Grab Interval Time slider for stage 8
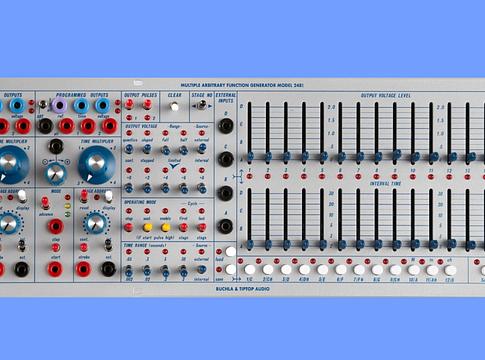 point(377,245)
